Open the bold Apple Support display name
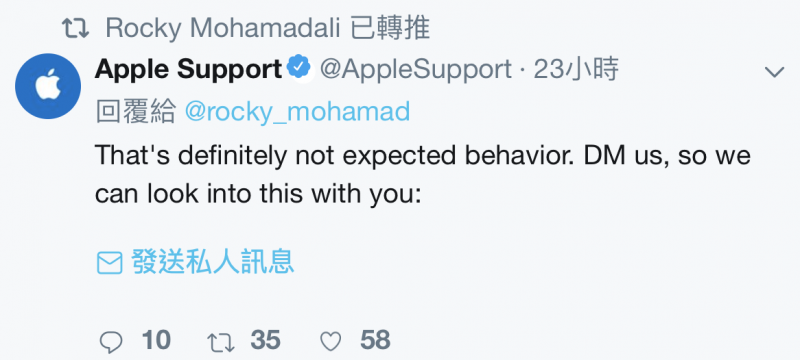Image resolution: width=800 pixels, height=360 pixels. [x=188, y=69]
